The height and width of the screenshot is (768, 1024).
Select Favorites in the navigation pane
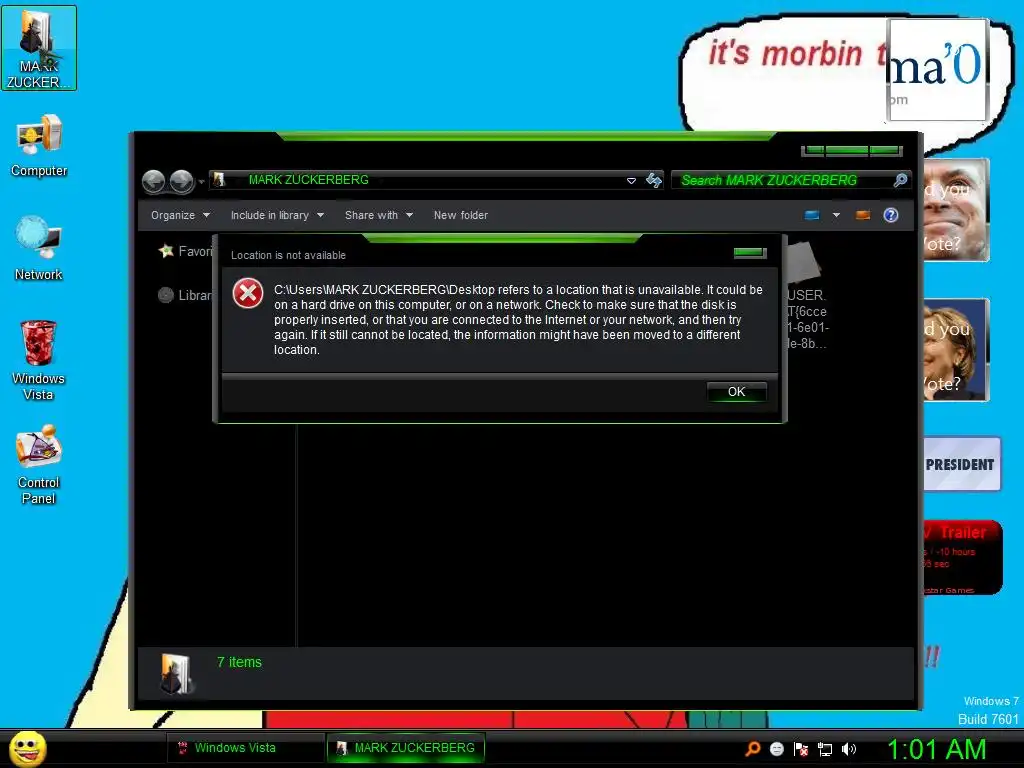tap(185, 251)
